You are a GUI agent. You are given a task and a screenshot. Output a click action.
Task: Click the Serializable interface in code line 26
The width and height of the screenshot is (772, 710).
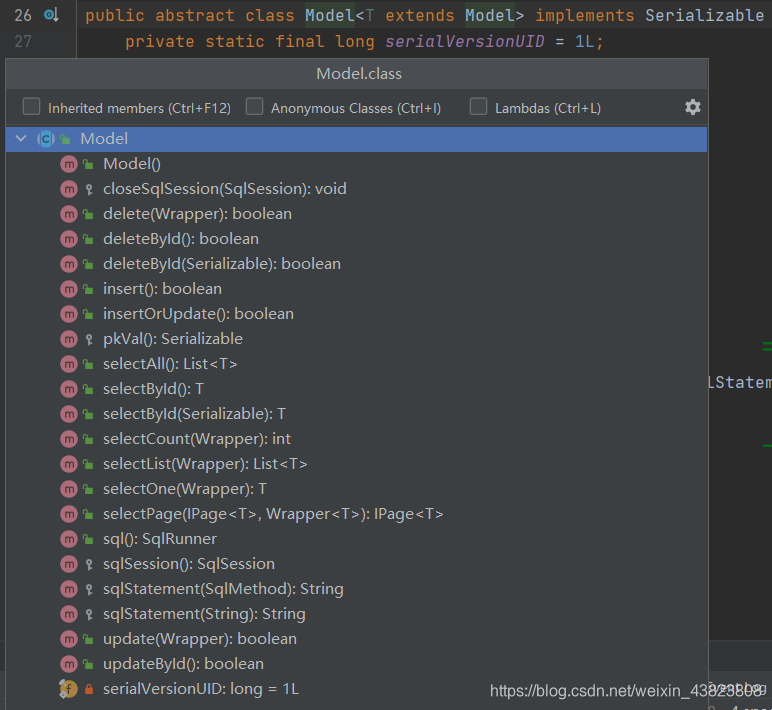[705, 15]
